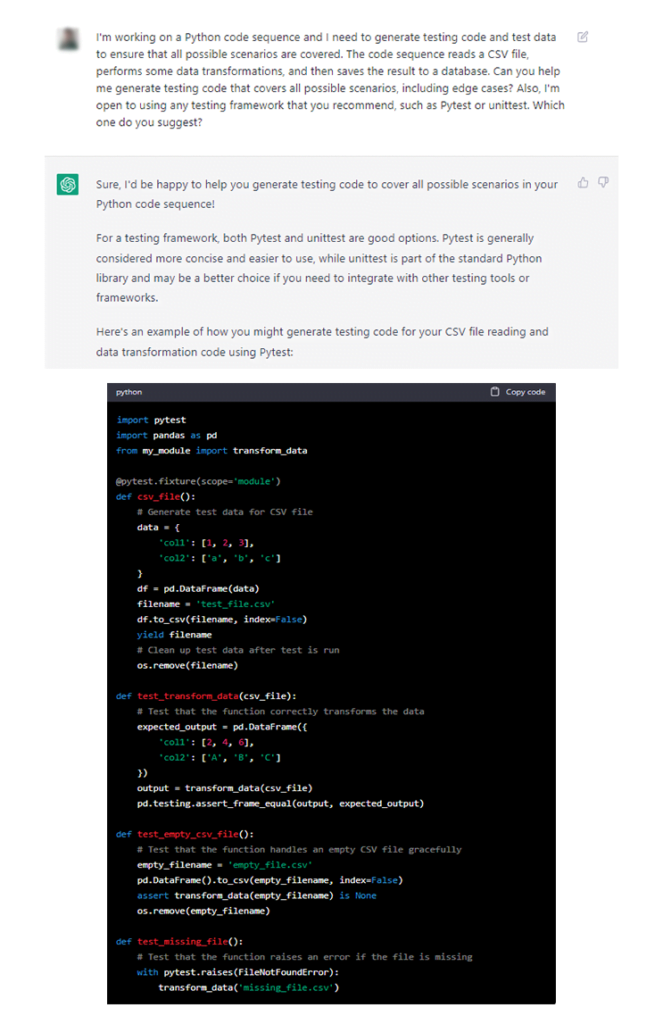Viewport: 663px width, 1024px height.
Task: Click the test_transform_data function name
Action: [x=187, y=696]
